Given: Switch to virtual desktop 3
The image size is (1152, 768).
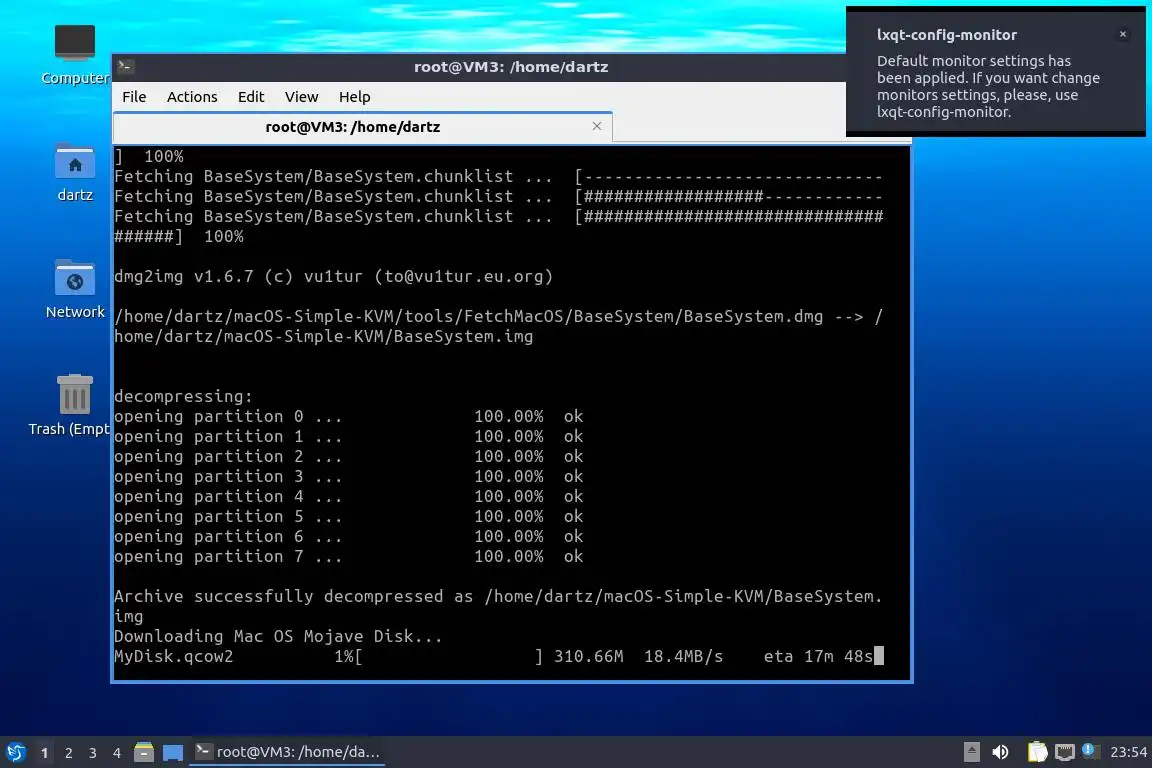Looking at the screenshot, I should click(93, 753).
